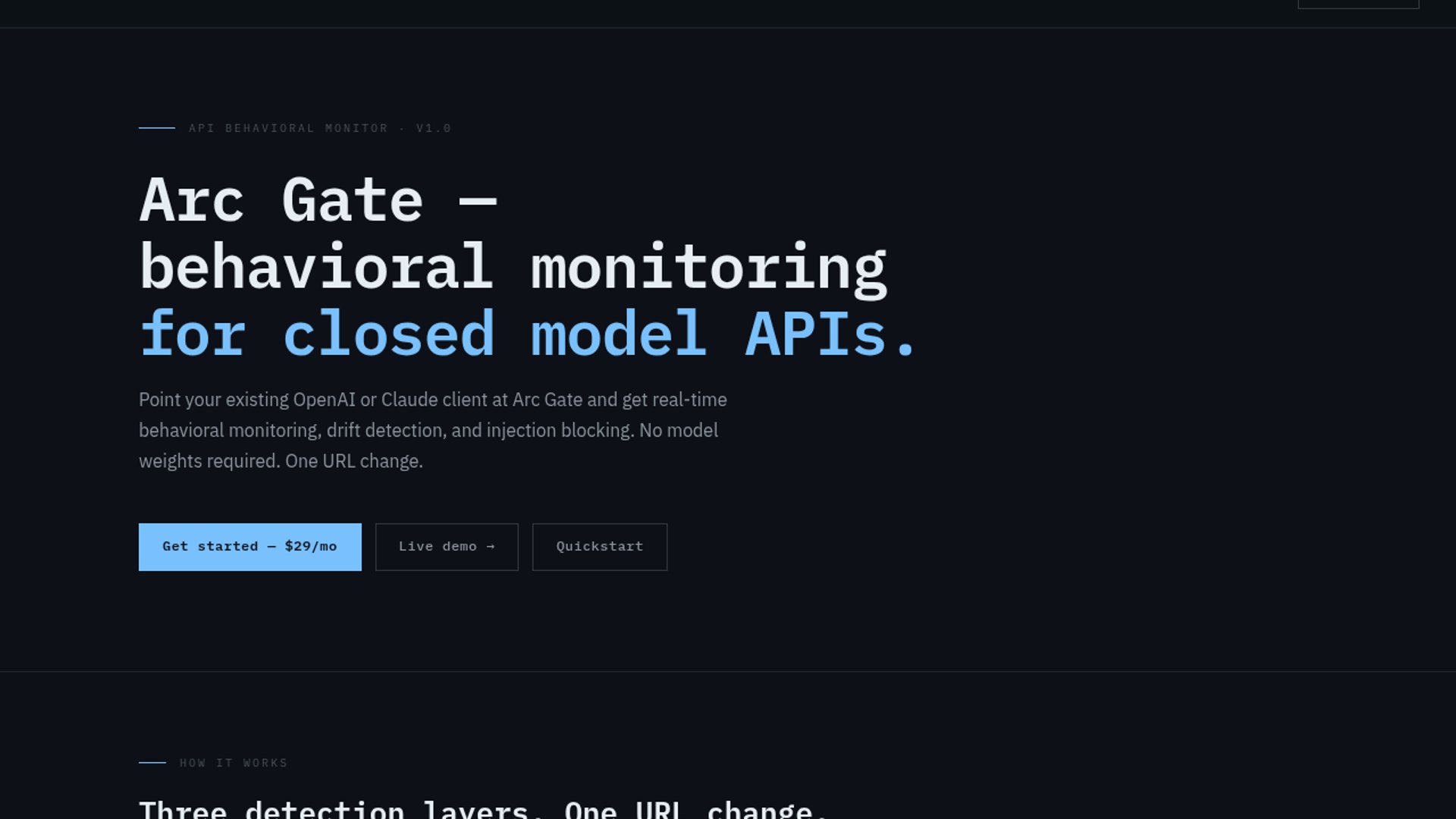This screenshot has height=819, width=1456.
Task: Click the V1.0 version text
Action: click(434, 128)
